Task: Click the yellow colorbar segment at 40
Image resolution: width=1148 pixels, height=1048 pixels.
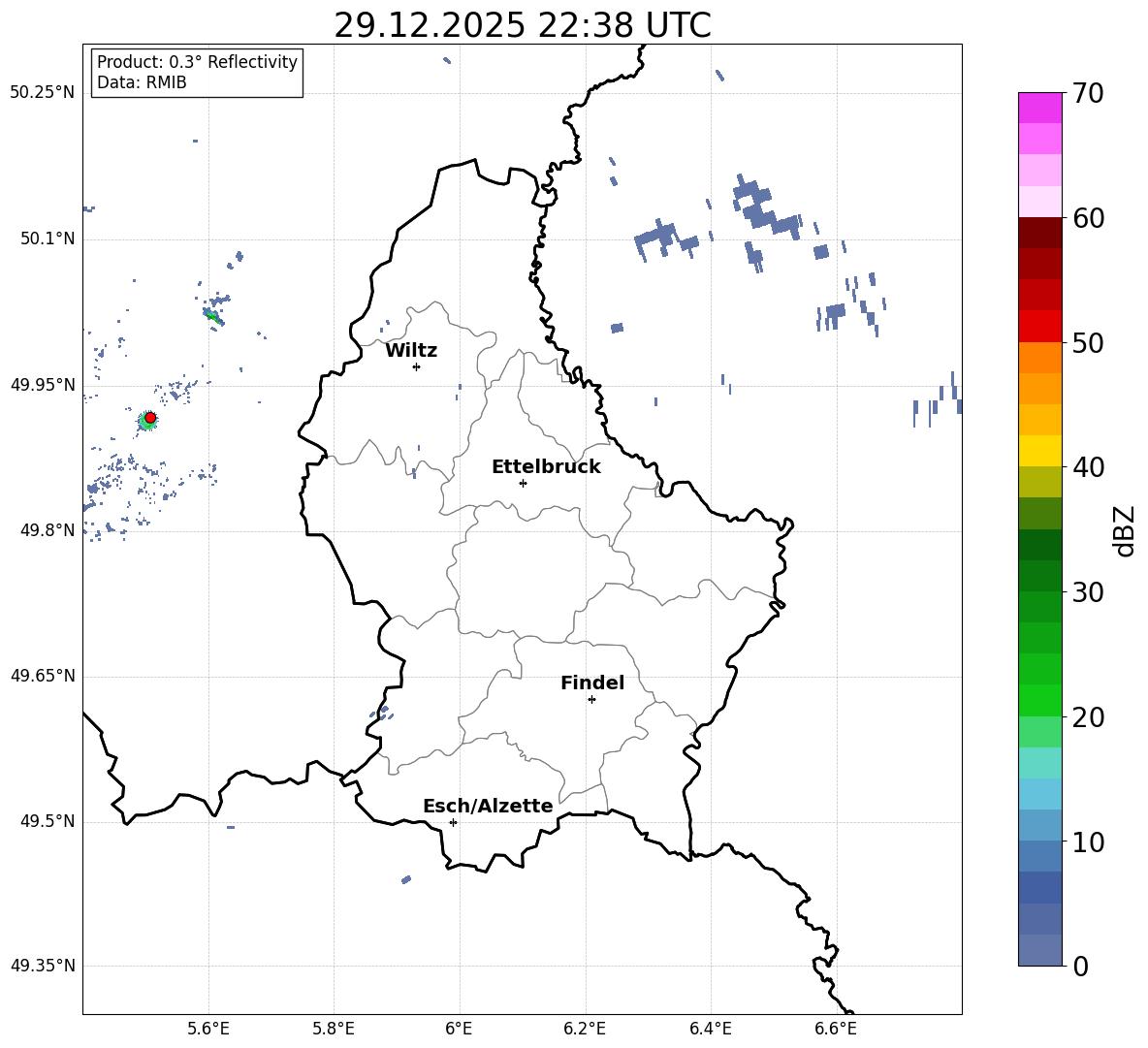Action: pos(1039,451)
